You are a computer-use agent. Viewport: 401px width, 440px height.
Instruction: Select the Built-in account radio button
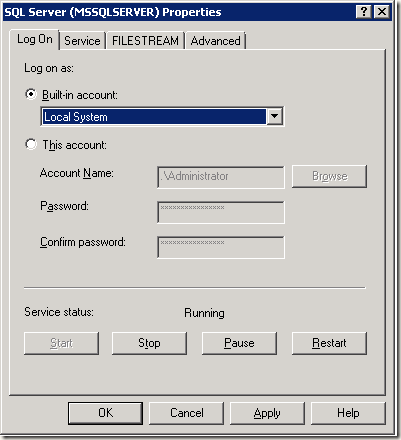[x=31, y=94]
